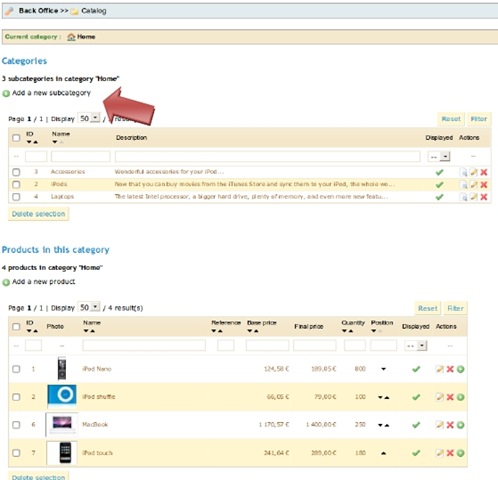The width and height of the screenshot is (498, 480).
Task: Sort categories by ID descending arrow
Action: tap(29, 142)
